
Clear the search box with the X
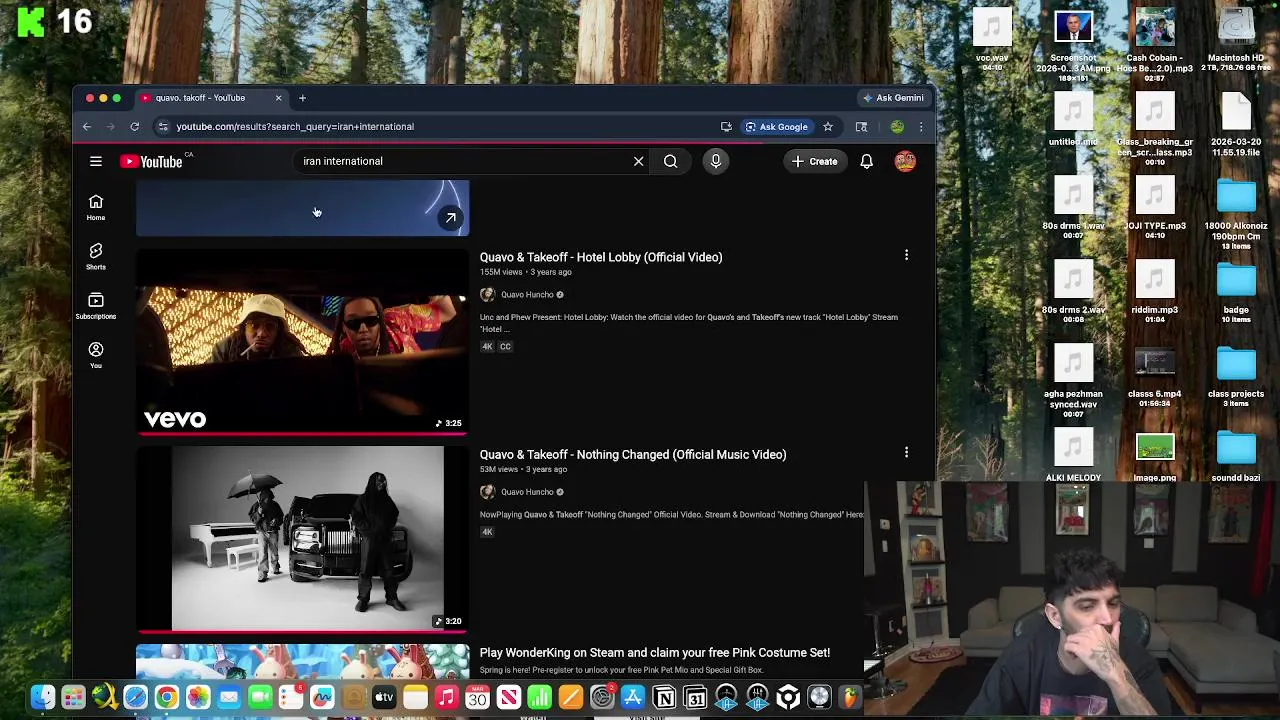[638, 161]
